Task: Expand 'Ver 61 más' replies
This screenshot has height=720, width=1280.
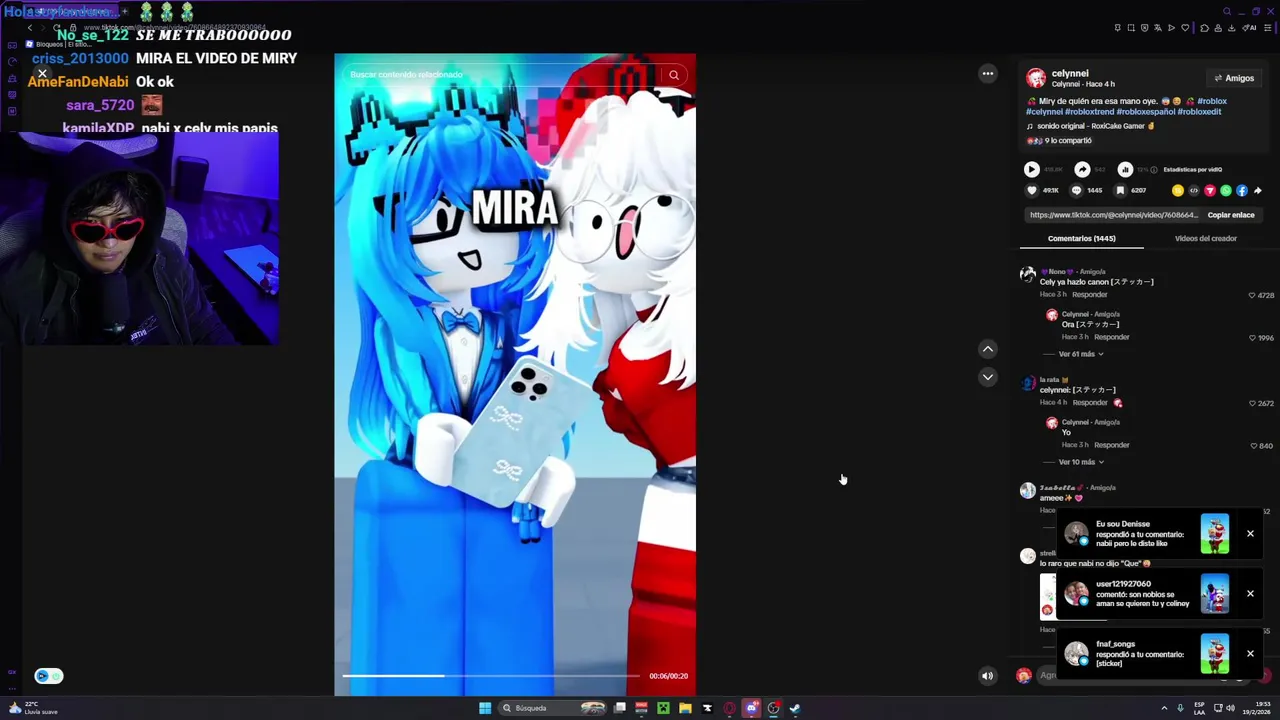Action: point(1081,354)
